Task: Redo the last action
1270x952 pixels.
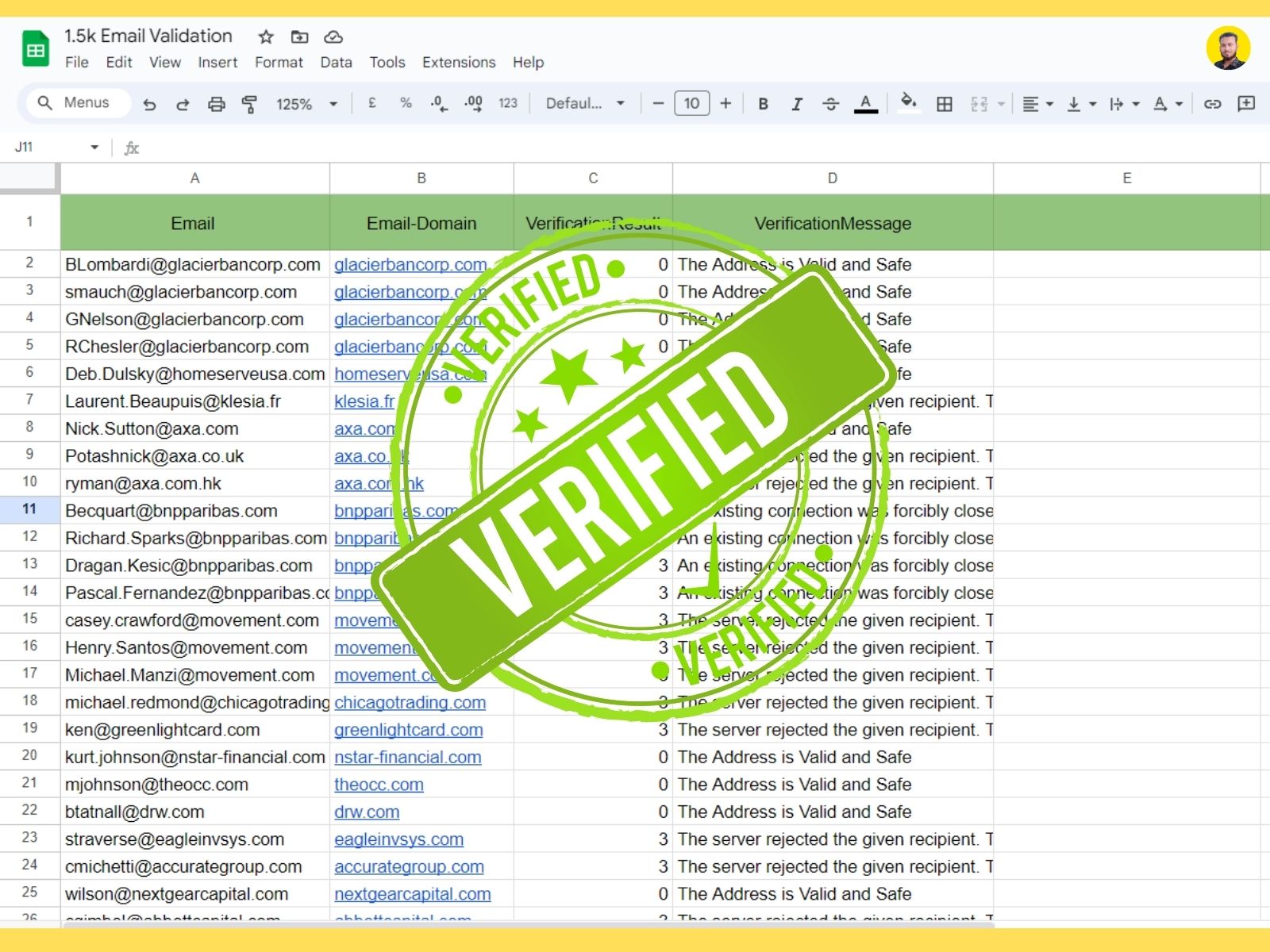Action: point(183,103)
